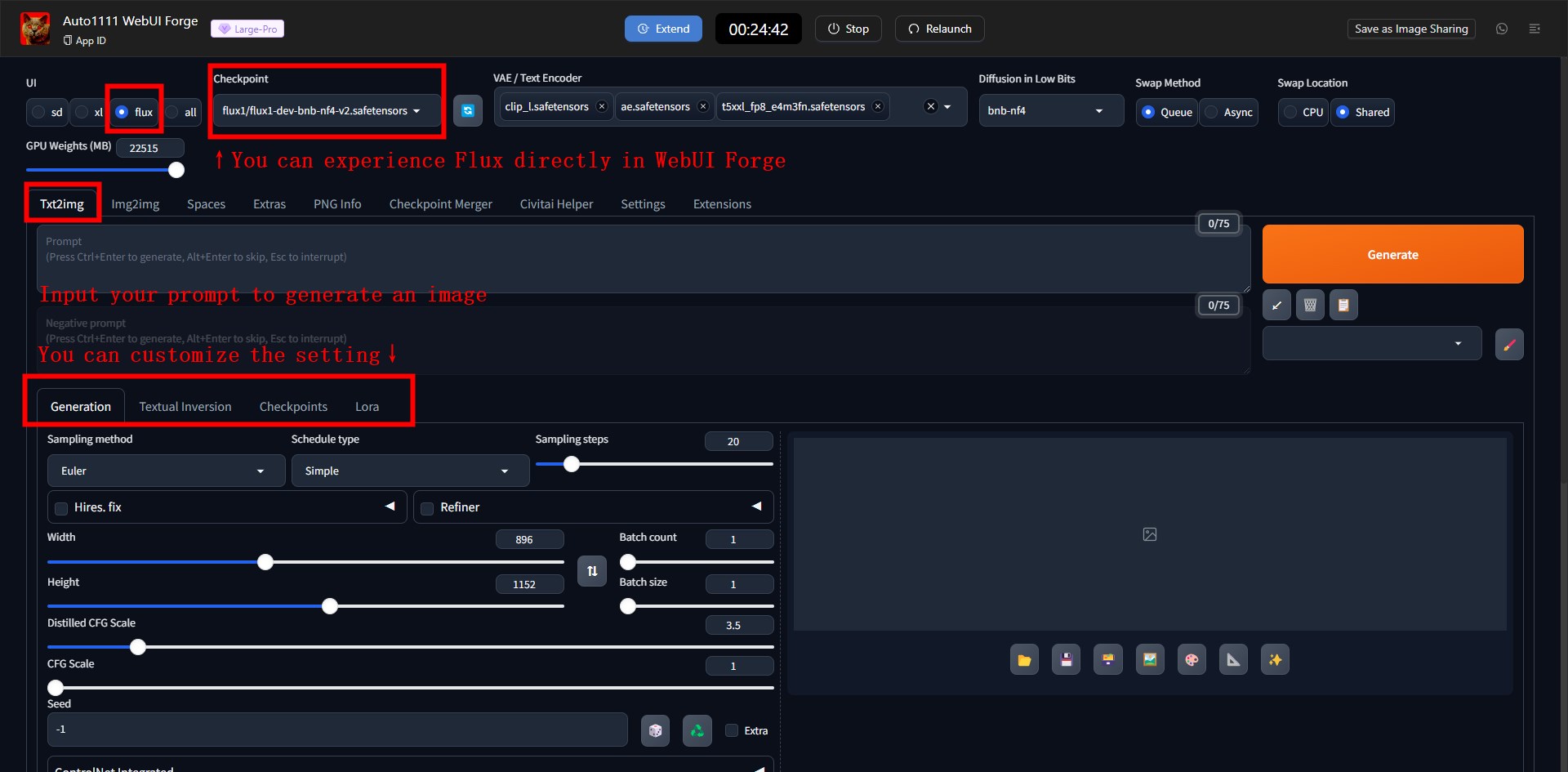
Task: Expand the Hires. fix section arrow
Action: coord(390,506)
